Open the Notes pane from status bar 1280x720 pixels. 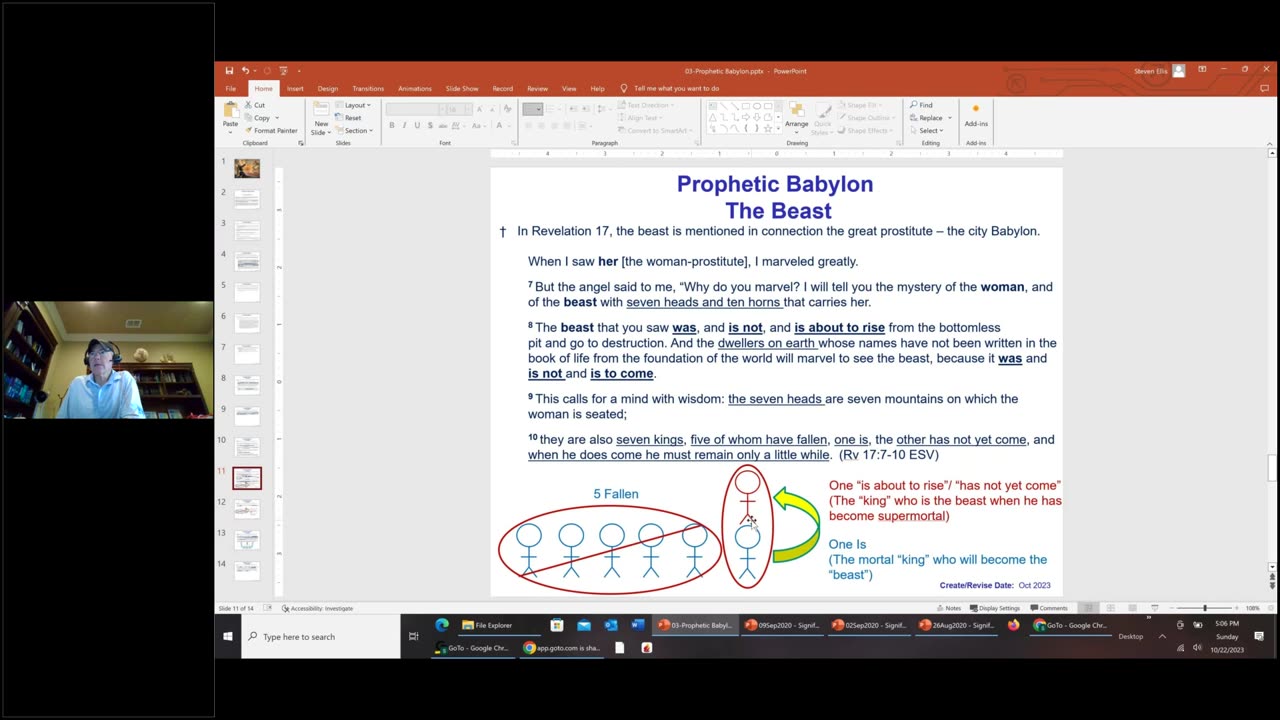pos(948,608)
